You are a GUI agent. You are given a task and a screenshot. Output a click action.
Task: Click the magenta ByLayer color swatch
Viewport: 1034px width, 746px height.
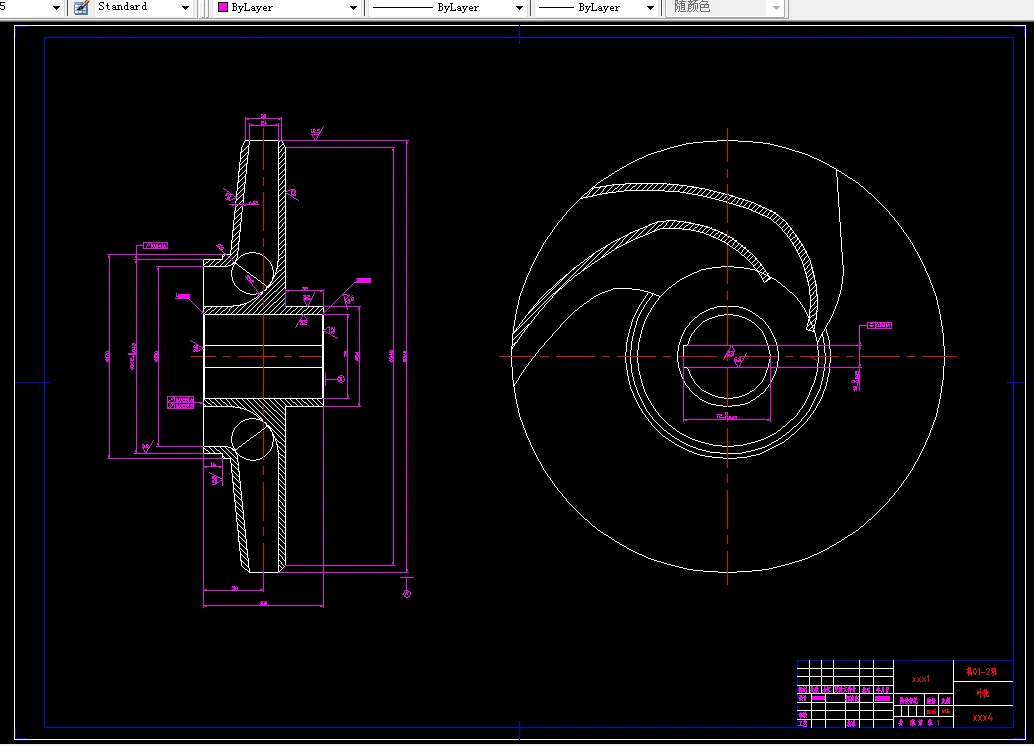point(222,8)
